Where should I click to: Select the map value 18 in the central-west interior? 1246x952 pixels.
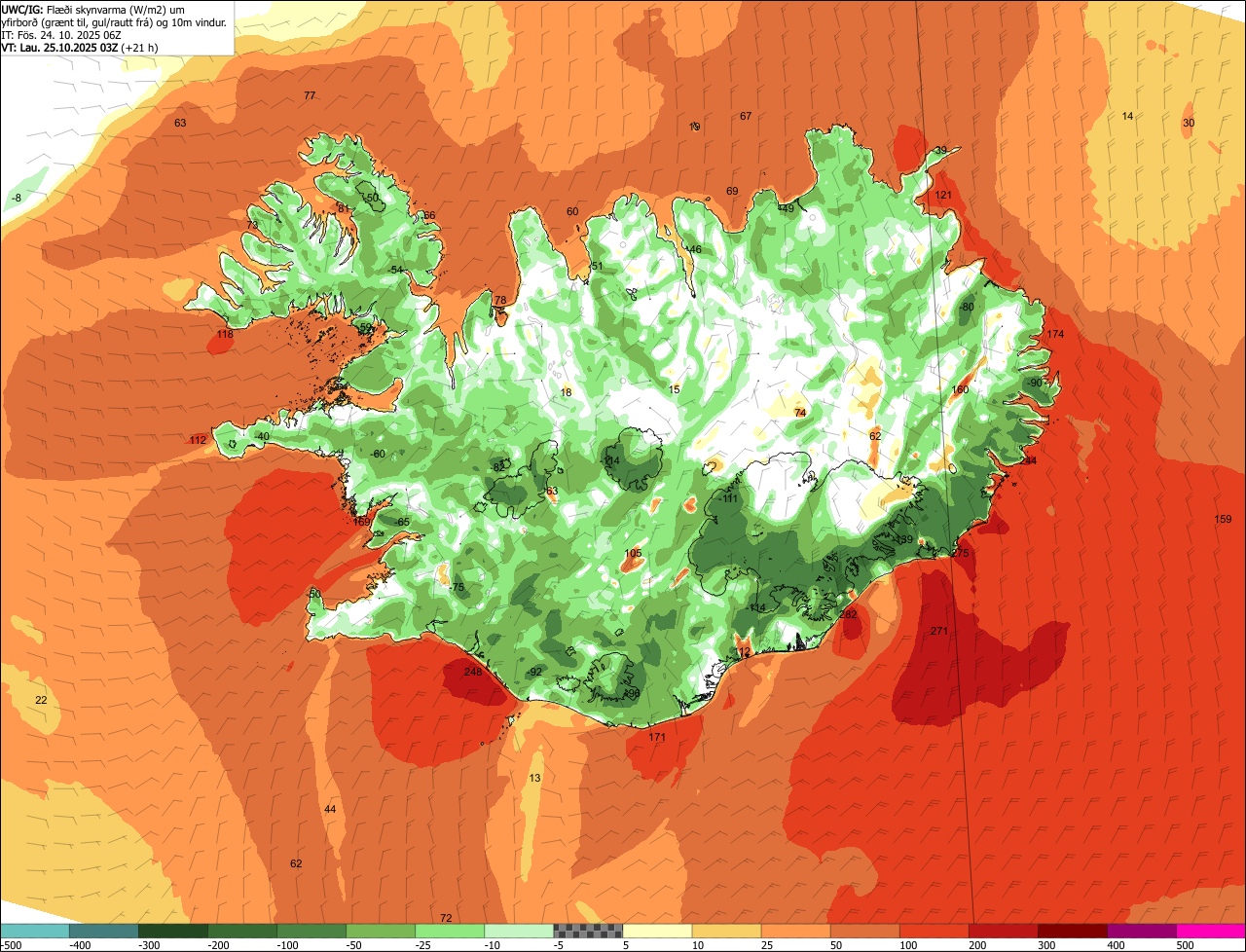[x=567, y=392]
